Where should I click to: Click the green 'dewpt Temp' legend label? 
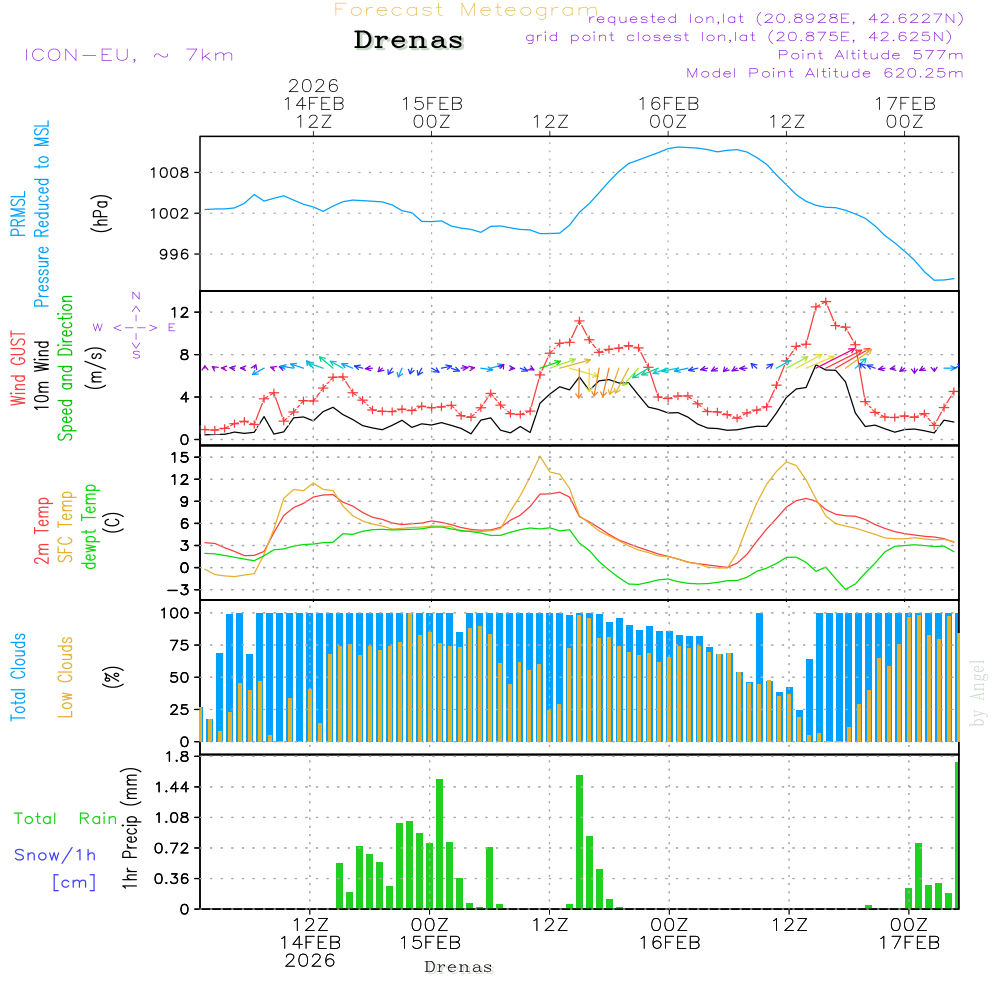point(90,527)
